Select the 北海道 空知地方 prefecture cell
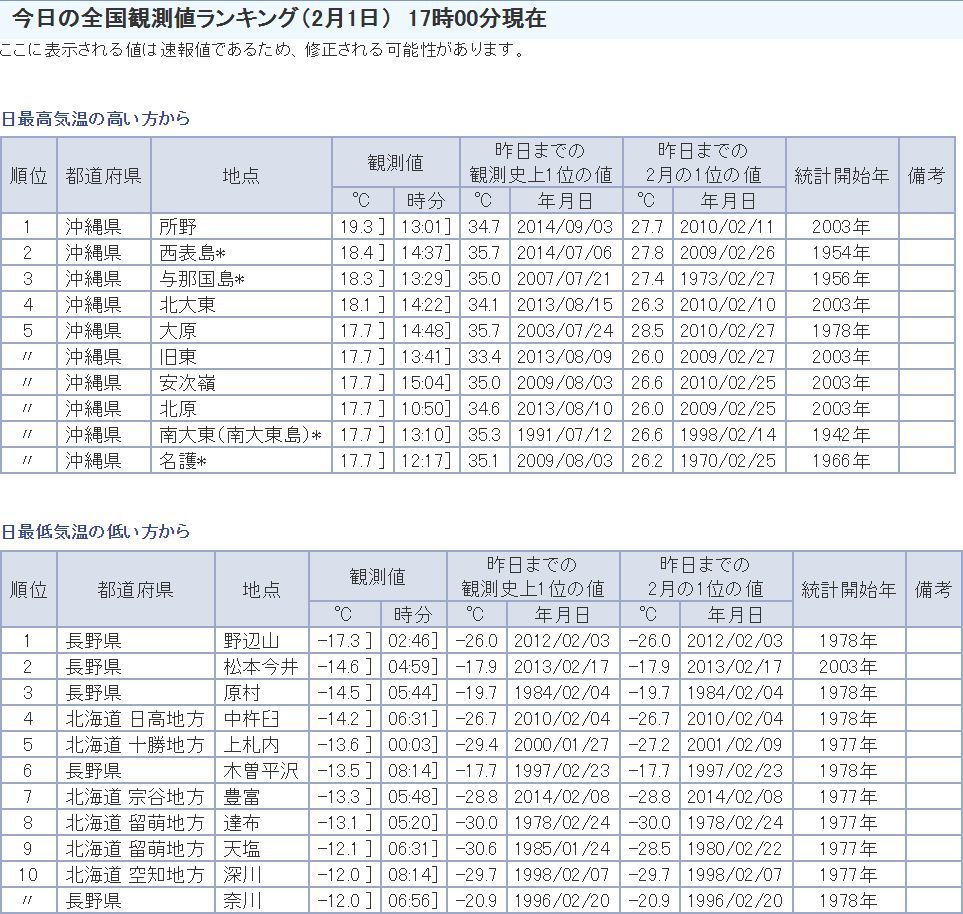963x914 pixels. pyautogui.click(x=135, y=875)
